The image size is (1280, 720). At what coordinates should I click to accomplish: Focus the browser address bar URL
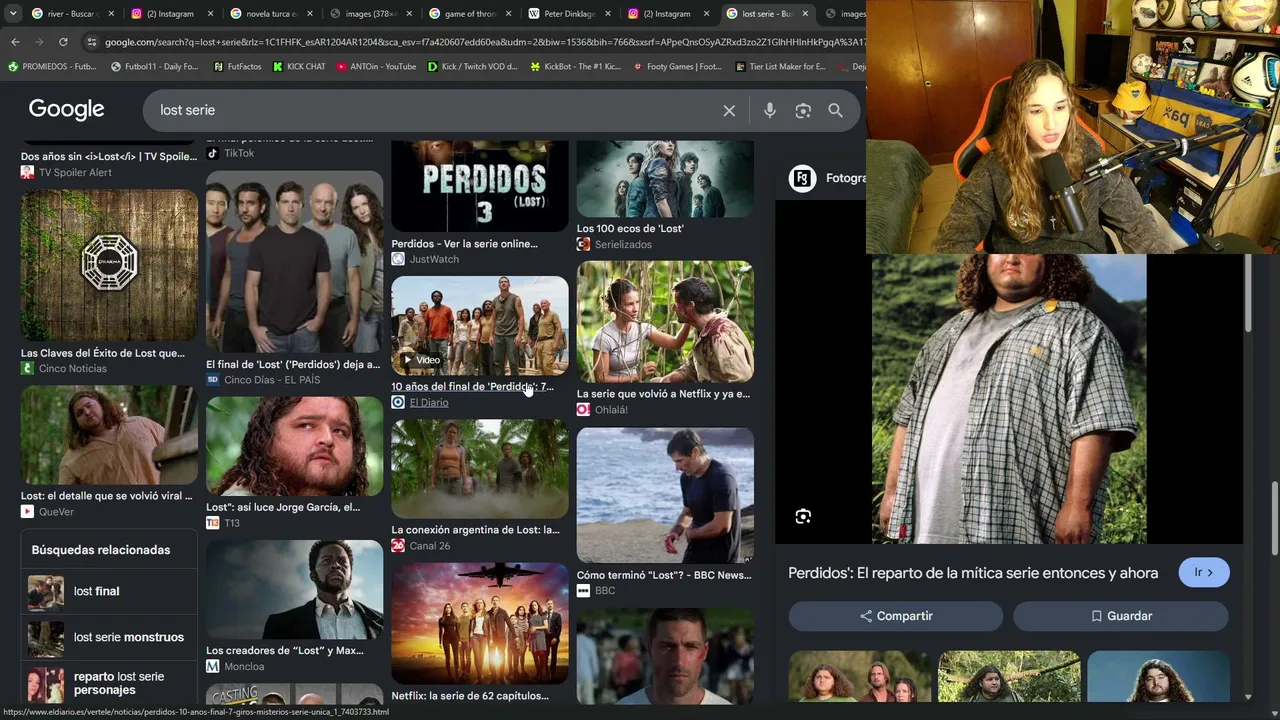point(484,42)
